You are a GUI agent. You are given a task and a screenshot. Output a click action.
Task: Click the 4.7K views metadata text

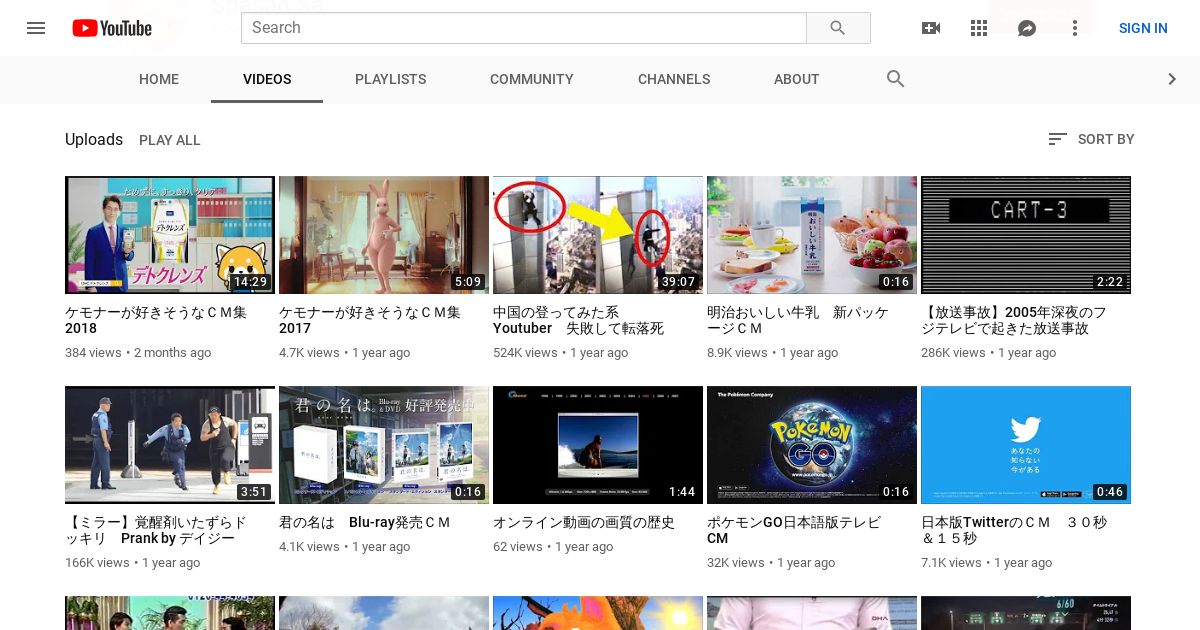(344, 353)
